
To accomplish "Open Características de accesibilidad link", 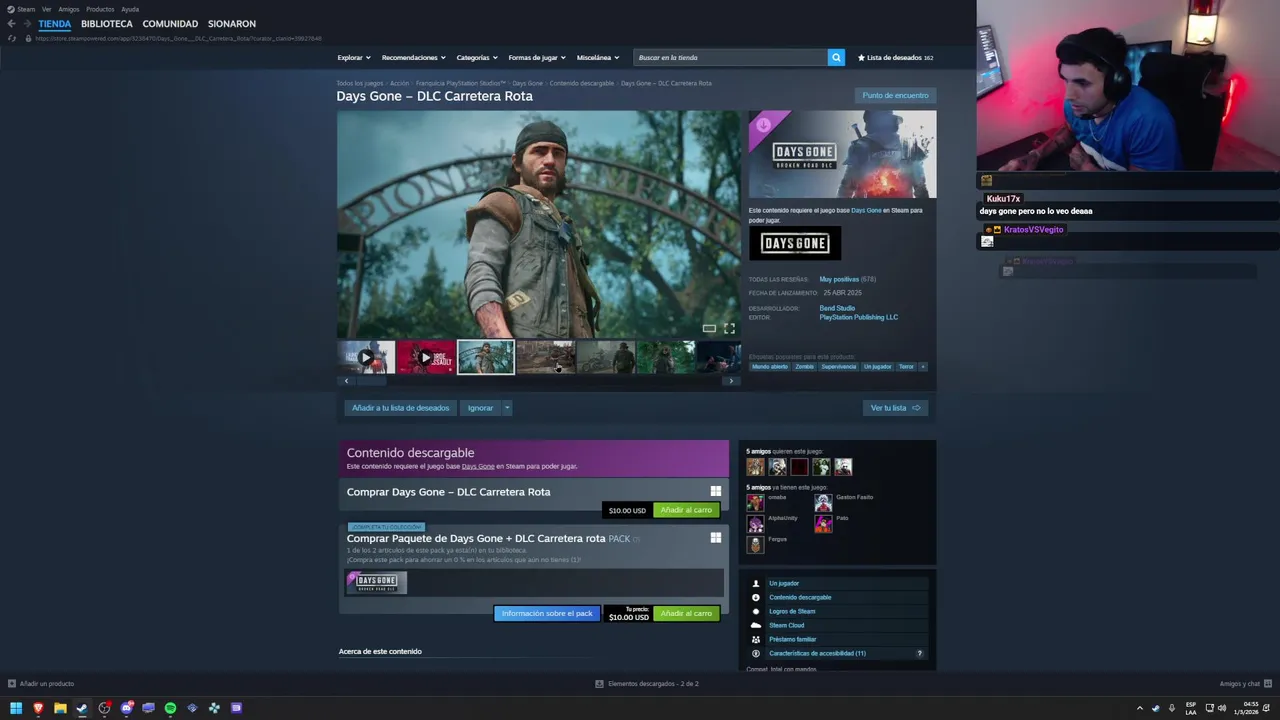I will click(817, 653).
